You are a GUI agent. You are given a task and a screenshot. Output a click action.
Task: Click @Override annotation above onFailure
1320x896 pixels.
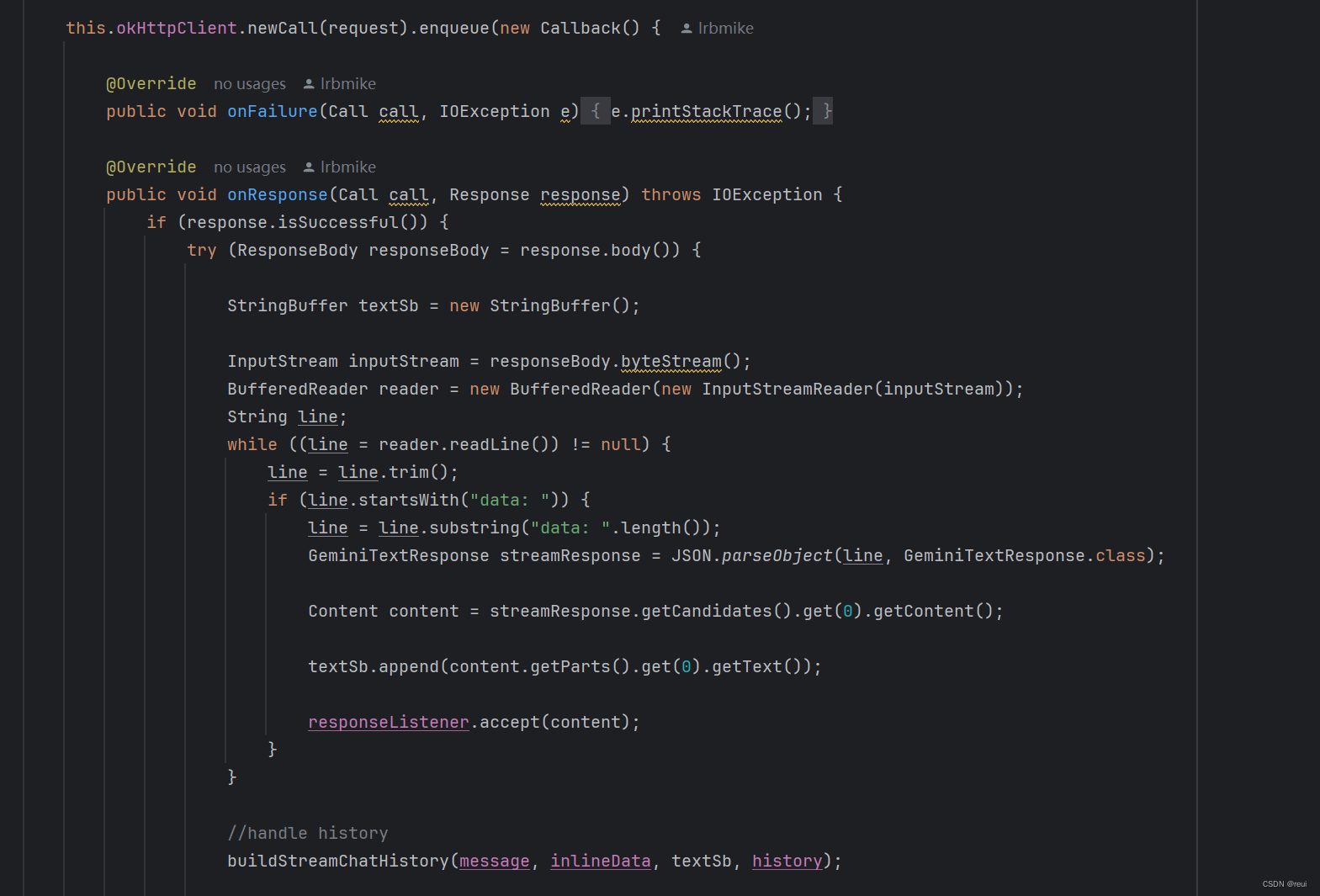(151, 84)
